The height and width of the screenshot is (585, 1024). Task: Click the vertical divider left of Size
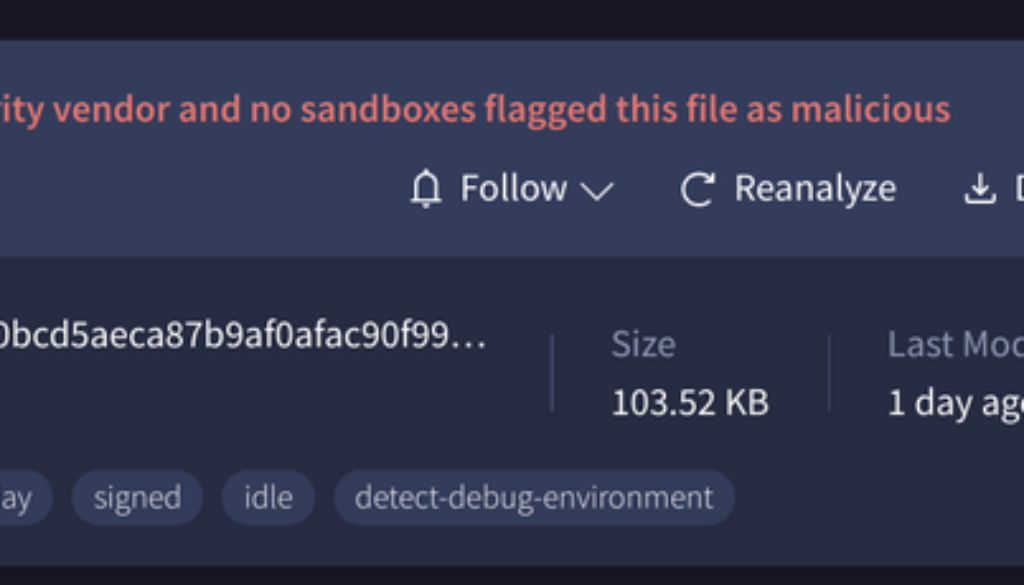552,372
